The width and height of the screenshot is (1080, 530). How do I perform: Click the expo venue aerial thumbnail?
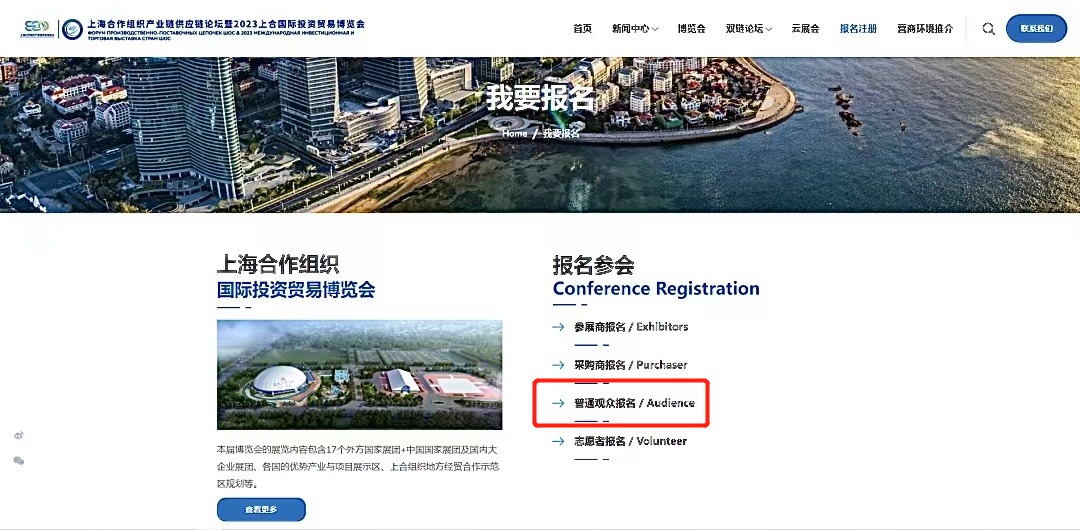click(x=360, y=374)
